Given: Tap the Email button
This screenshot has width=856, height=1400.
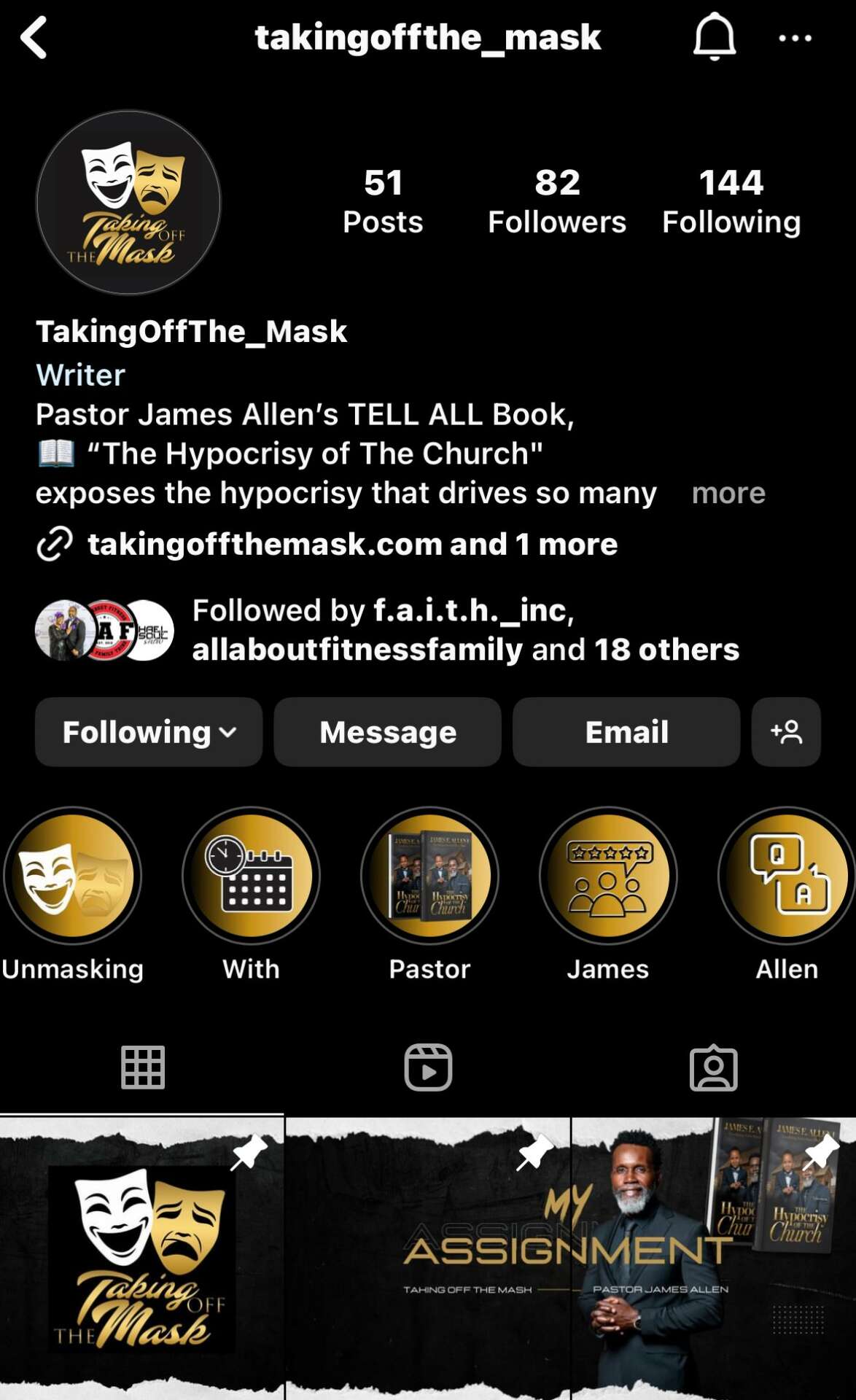Looking at the screenshot, I should tap(626, 731).
